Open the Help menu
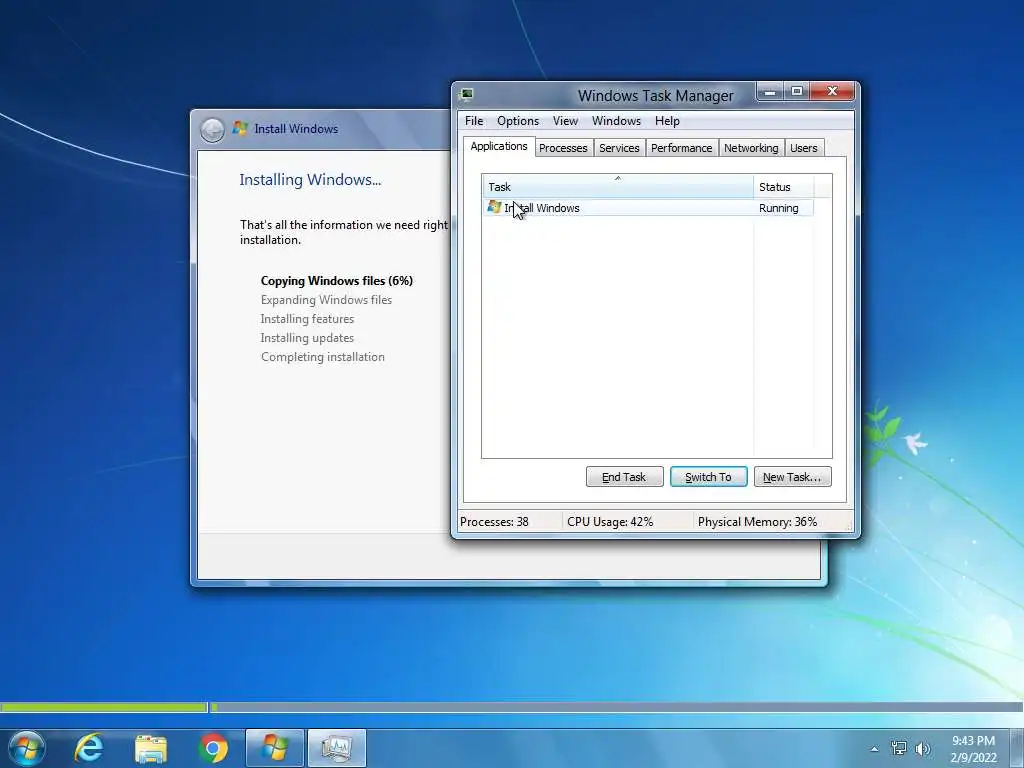The width and height of the screenshot is (1024, 768). pyautogui.click(x=667, y=121)
